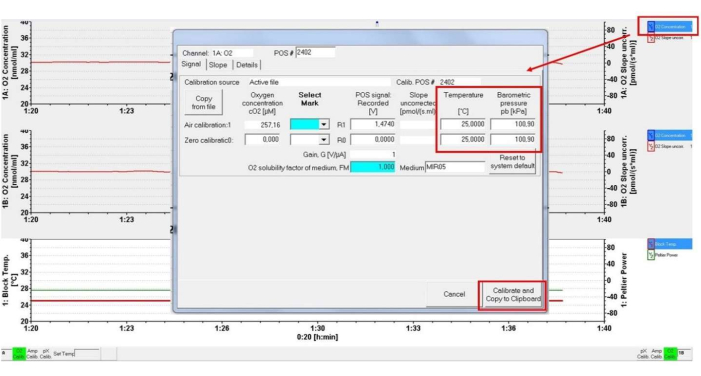Click Amp Calib in the right status bar
This screenshot has width=701, height=376.
point(656,354)
